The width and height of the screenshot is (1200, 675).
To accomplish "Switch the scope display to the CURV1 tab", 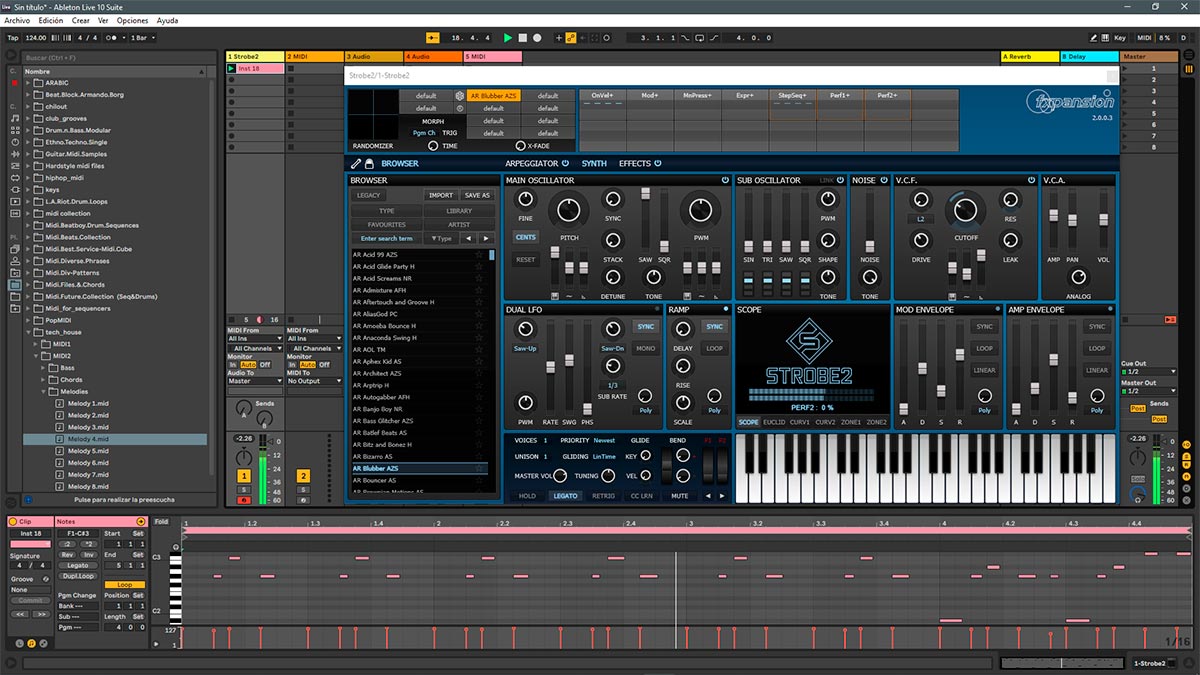I will [800, 423].
